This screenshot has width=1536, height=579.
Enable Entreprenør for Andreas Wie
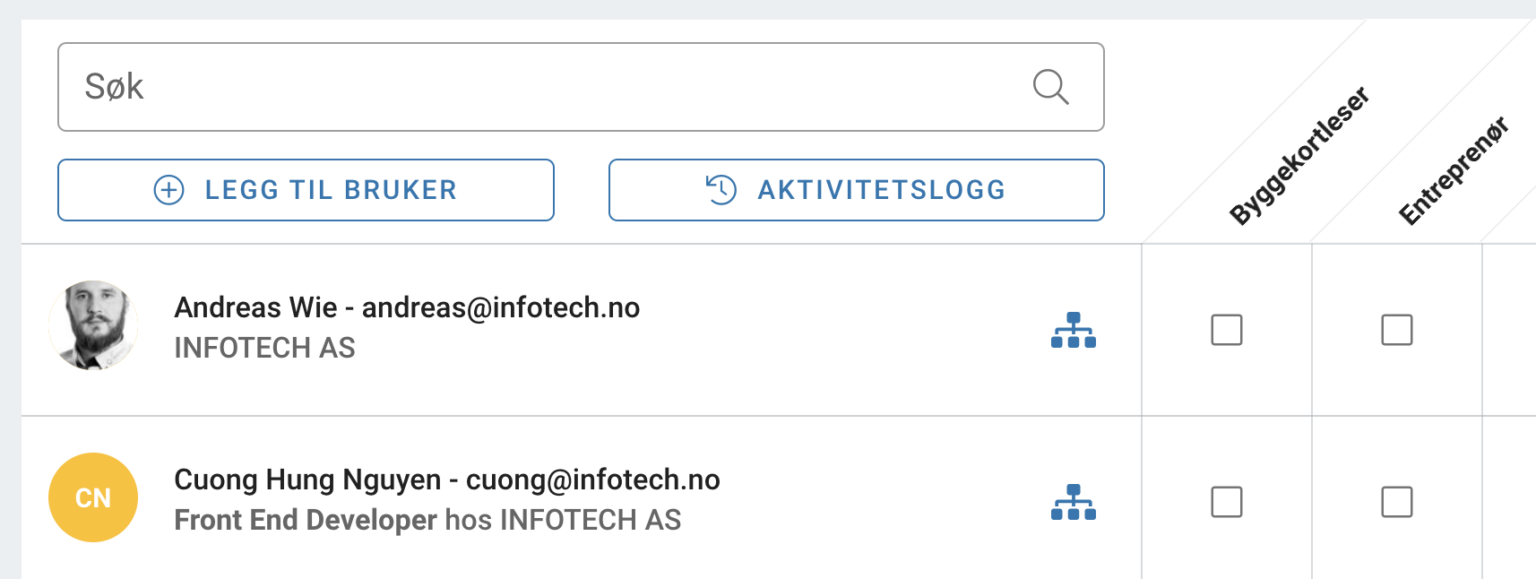[x=1397, y=330]
